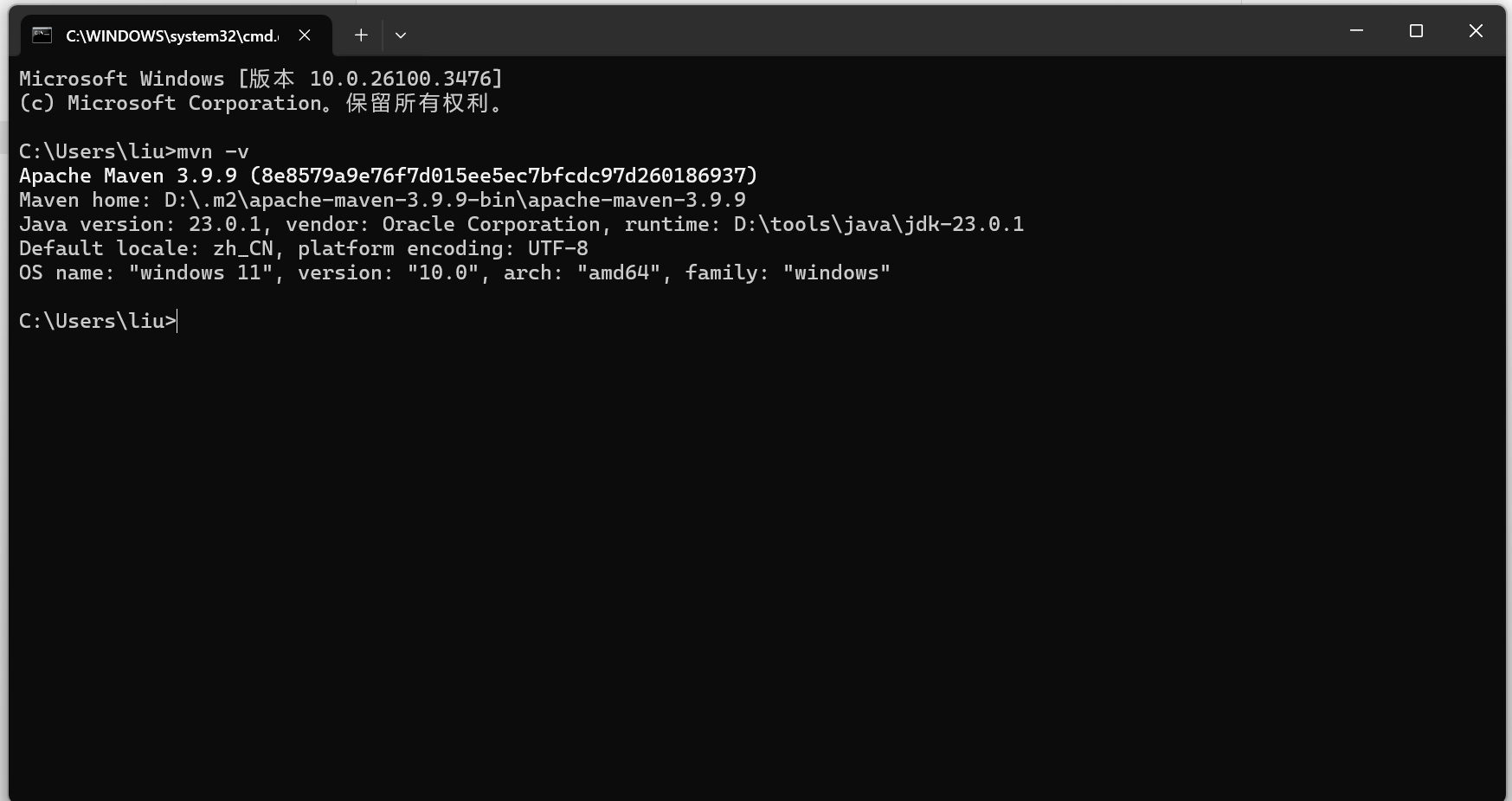Click the jdk-23.0.1 runtime path
The height and width of the screenshot is (801, 1512).
878,224
